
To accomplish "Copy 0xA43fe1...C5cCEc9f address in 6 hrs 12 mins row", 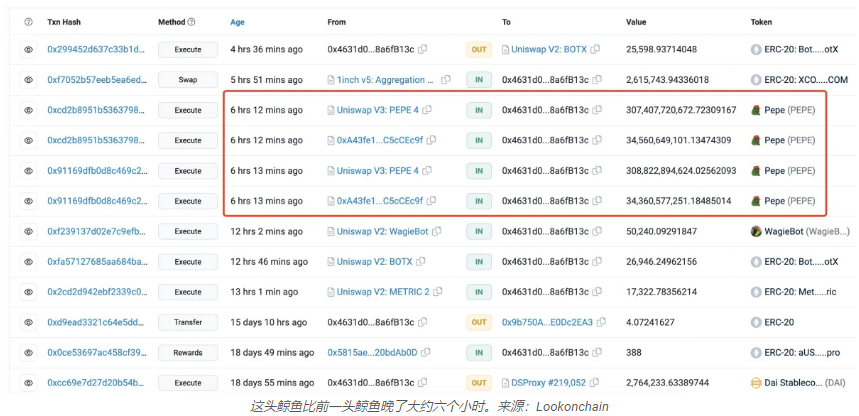I will click(x=432, y=140).
